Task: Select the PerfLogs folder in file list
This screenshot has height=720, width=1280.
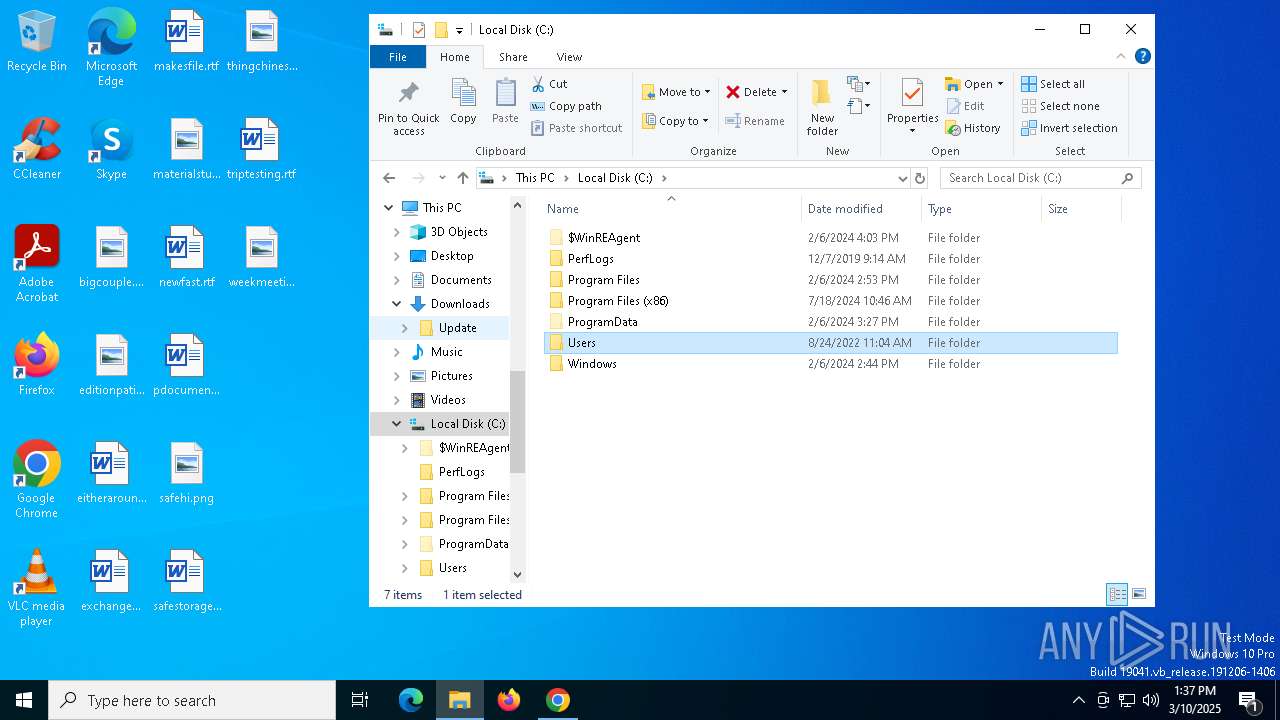Action: 831,259
